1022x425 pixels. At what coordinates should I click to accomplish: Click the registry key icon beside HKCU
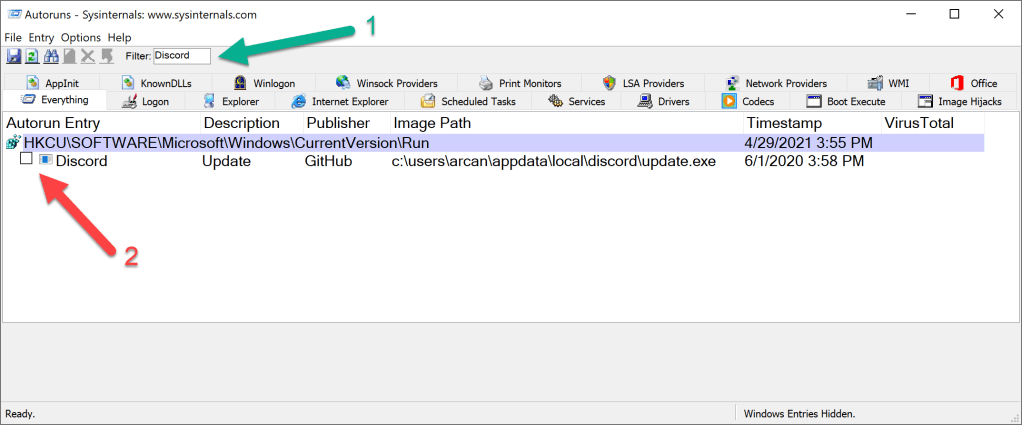tap(13, 143)
